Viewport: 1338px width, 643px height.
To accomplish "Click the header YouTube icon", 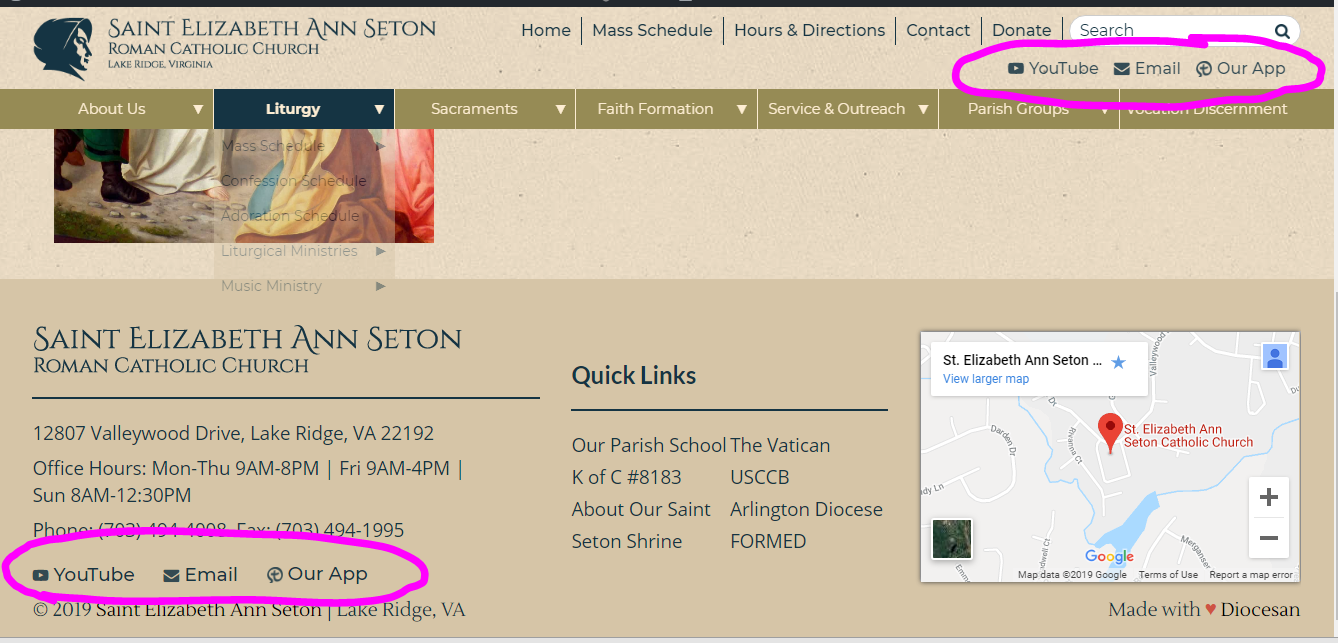I will point(1016,69).
